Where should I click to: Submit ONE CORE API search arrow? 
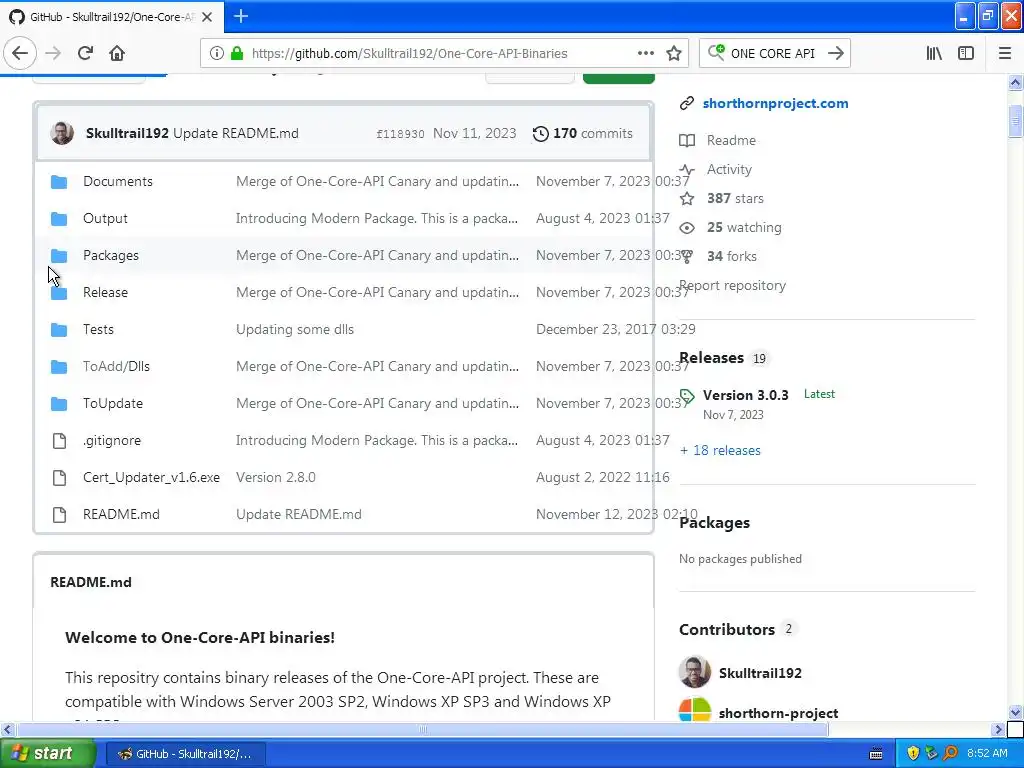835,53
